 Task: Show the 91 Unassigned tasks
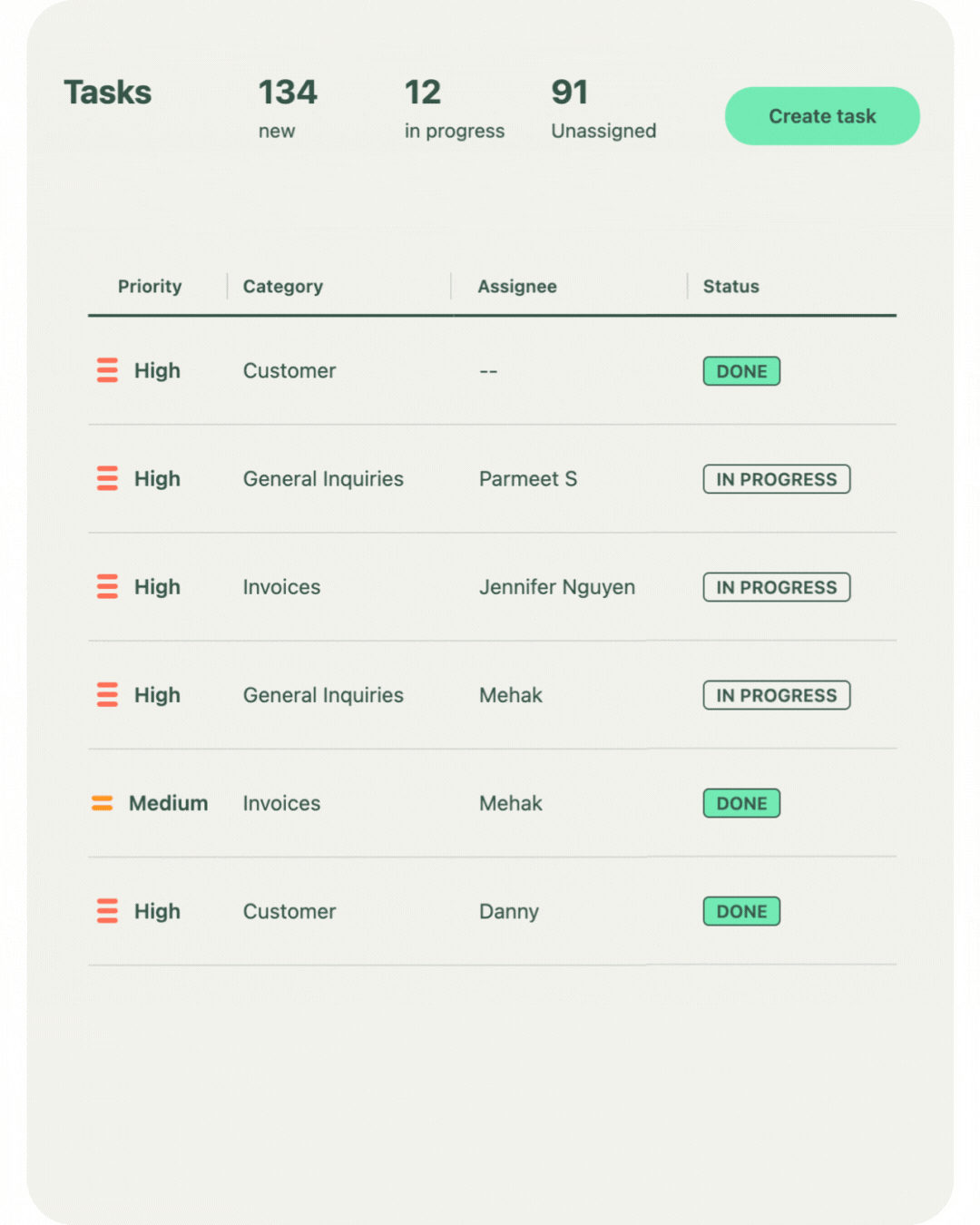tap(603, 109)
